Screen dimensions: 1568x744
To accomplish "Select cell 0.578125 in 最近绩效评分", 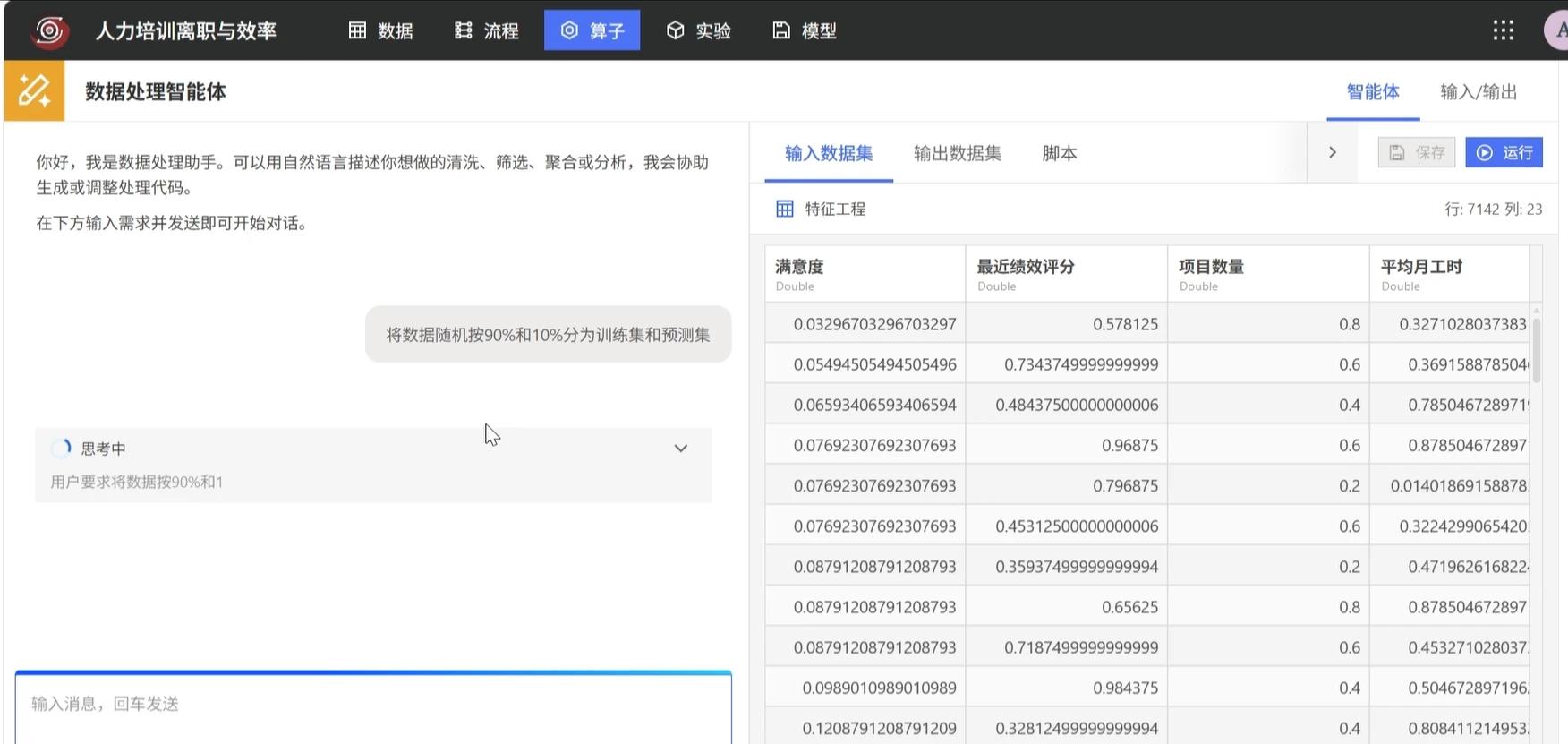I will point(1067,324).
